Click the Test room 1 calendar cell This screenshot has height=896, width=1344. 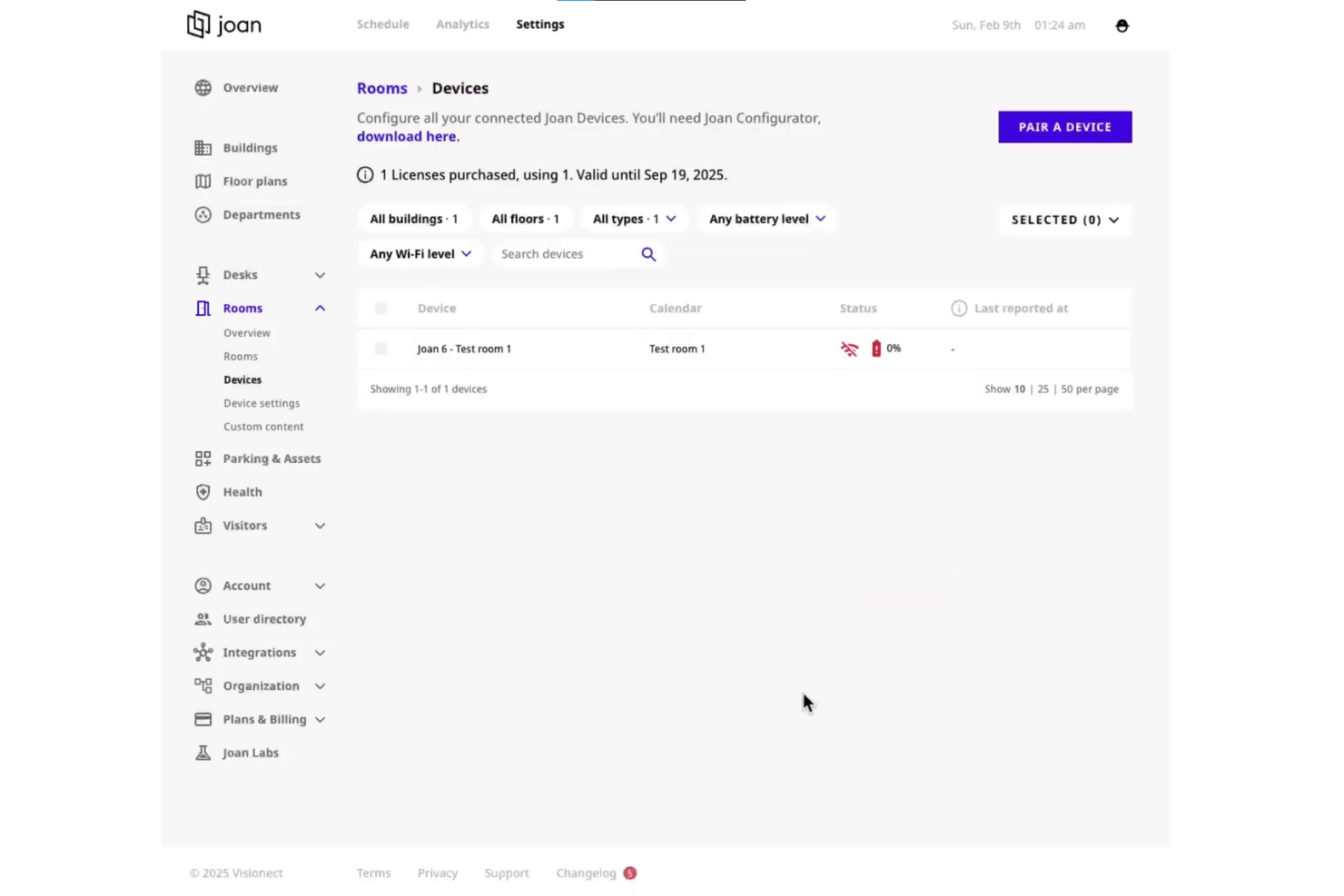[x=677, y=349]
